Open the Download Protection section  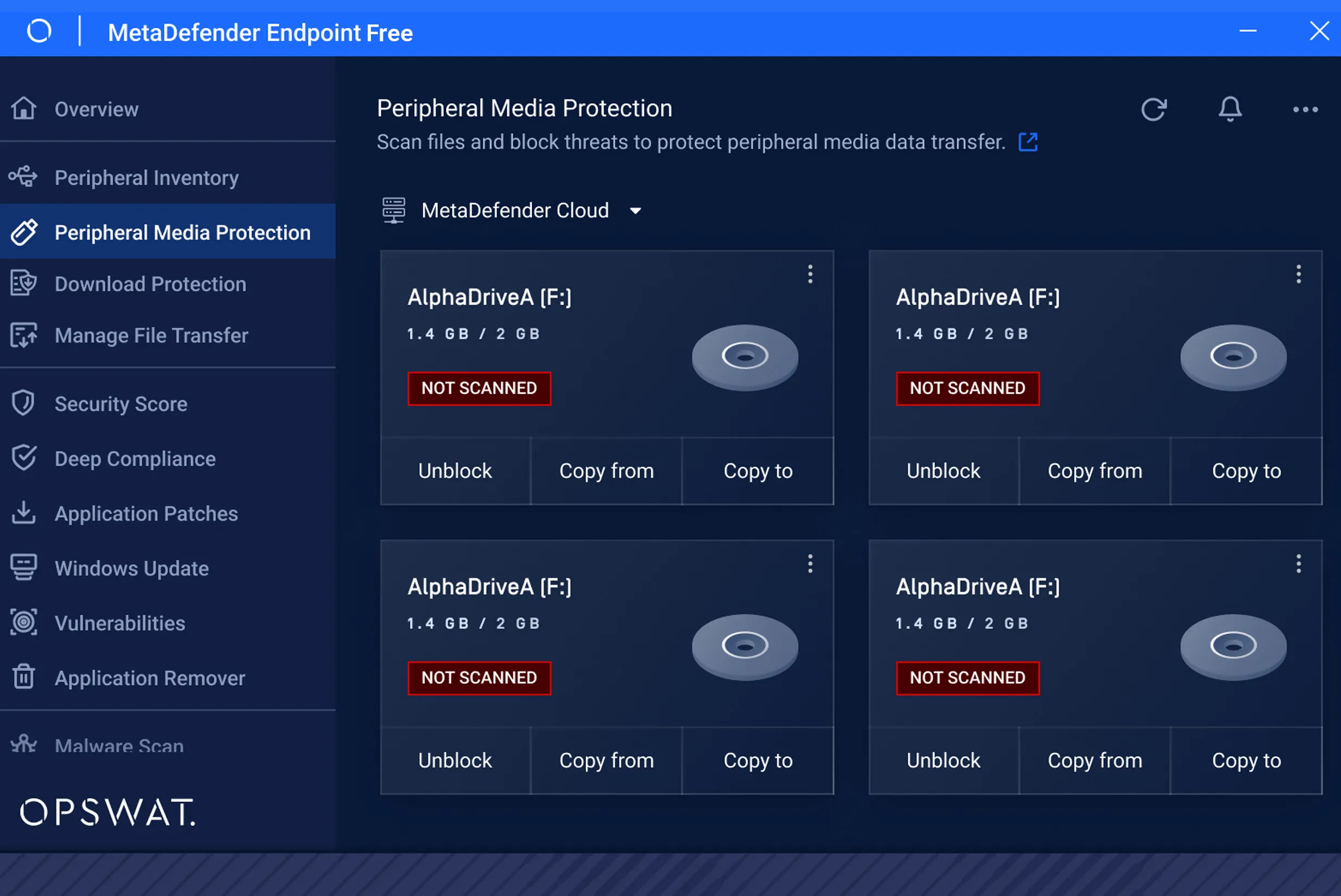(167, 284)
